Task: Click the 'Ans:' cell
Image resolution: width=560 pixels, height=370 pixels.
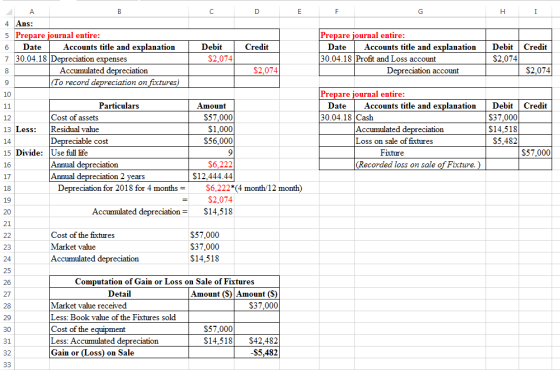Action: click(x=32, y=24)
